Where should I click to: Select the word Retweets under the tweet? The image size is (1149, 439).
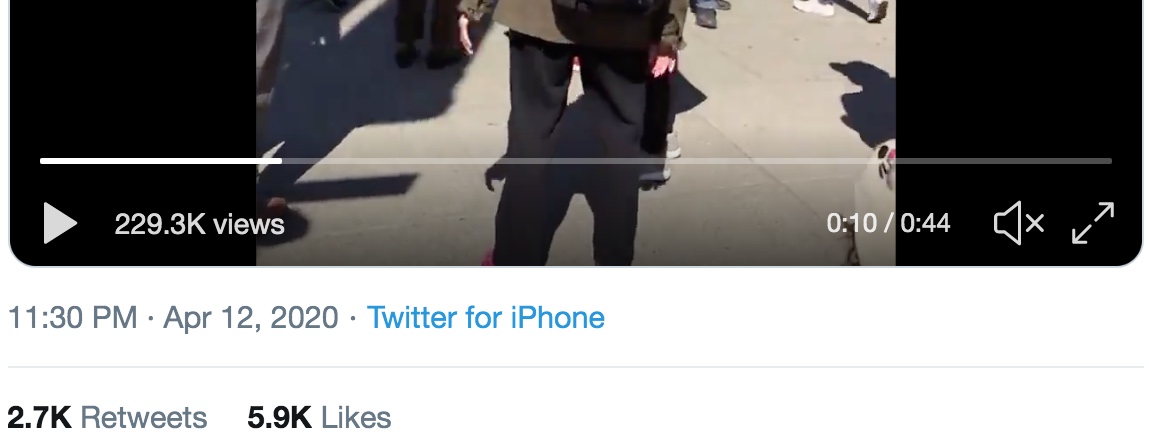[144, 418]
